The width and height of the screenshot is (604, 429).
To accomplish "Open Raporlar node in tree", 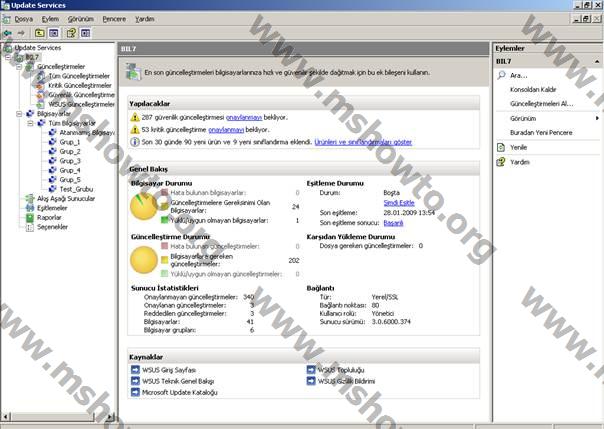I will coord(49,218).
